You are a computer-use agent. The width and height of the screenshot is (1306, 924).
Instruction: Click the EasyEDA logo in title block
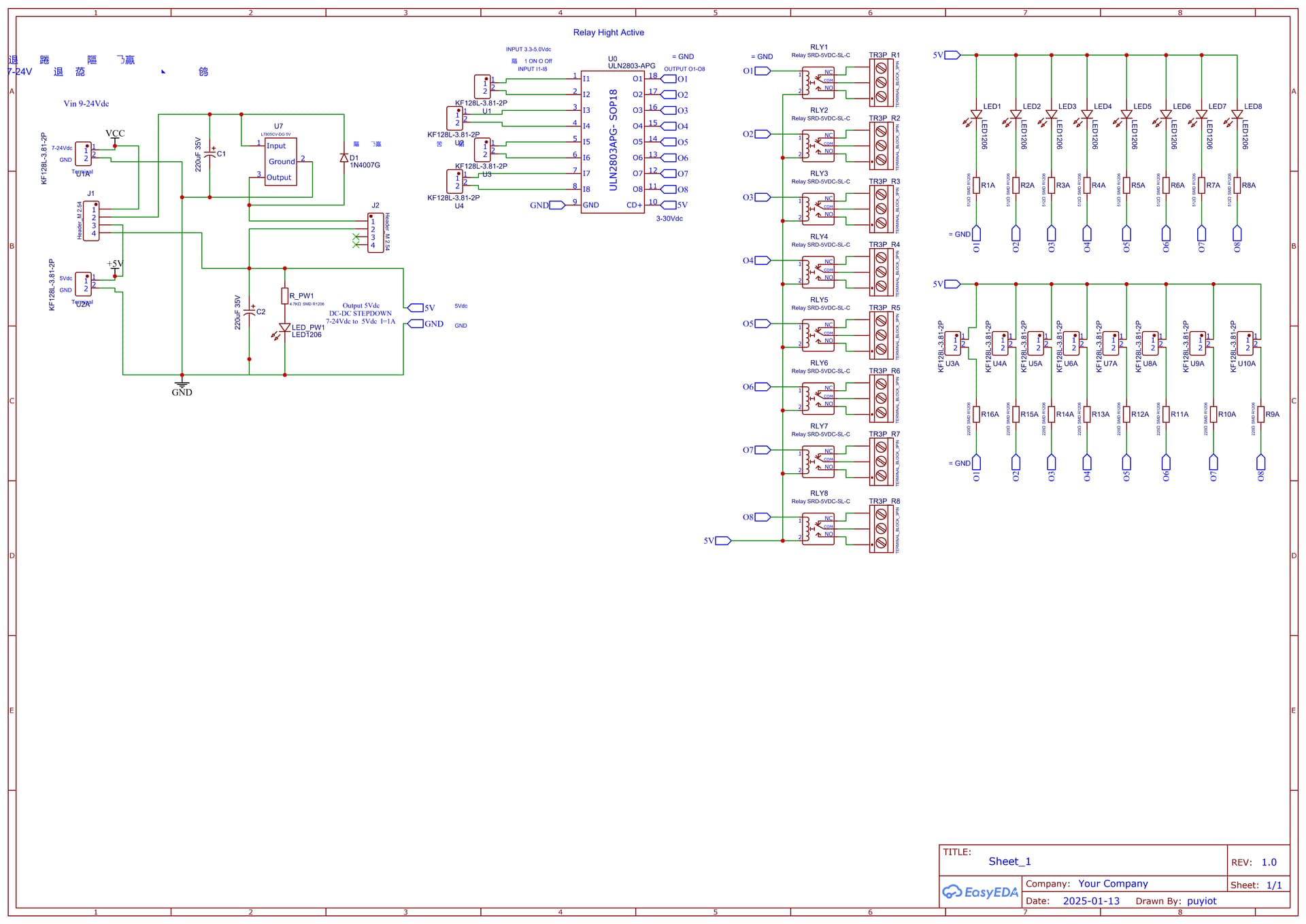click(x=979, y=891)
